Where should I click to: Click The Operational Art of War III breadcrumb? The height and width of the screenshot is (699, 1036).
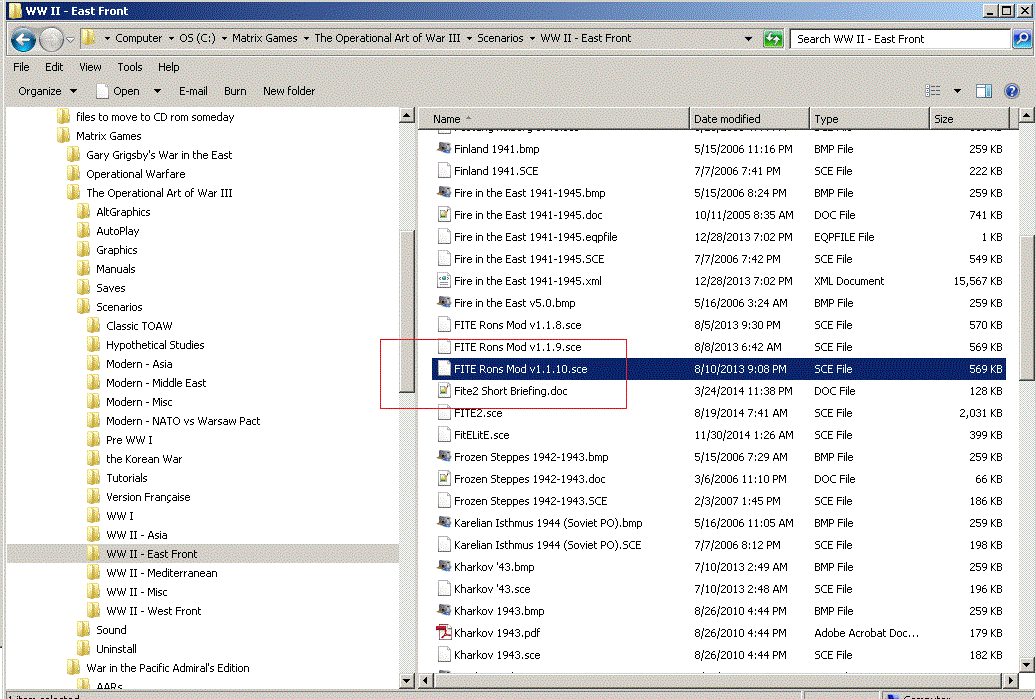(x=387, y=38)
